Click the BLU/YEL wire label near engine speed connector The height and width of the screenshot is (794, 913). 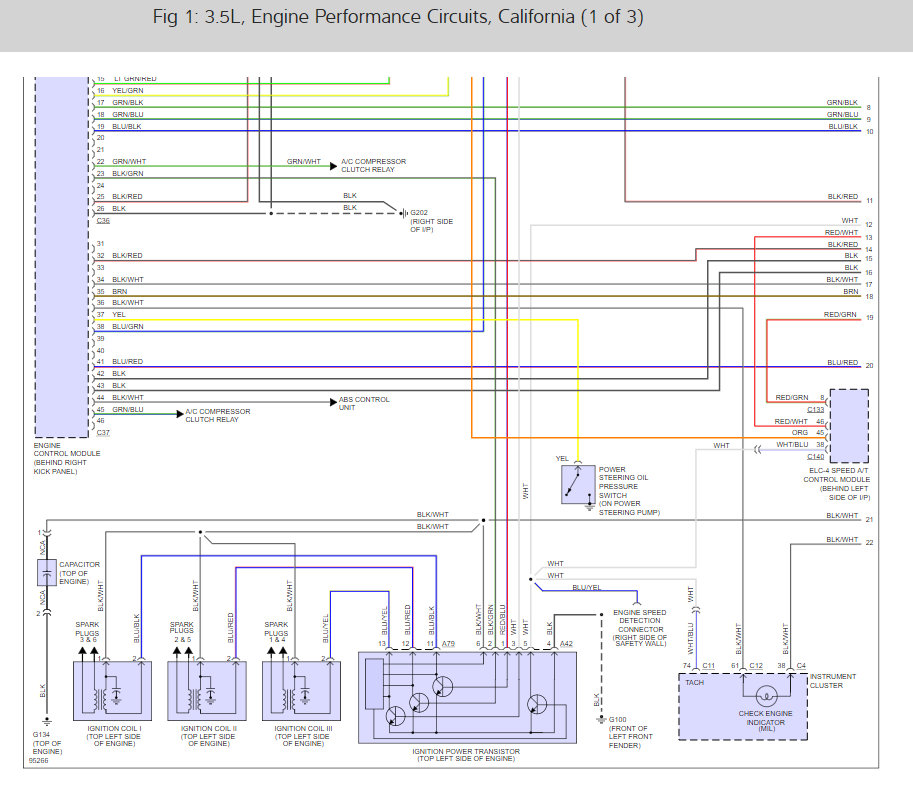pyautogui.click(x=586, y=587)
